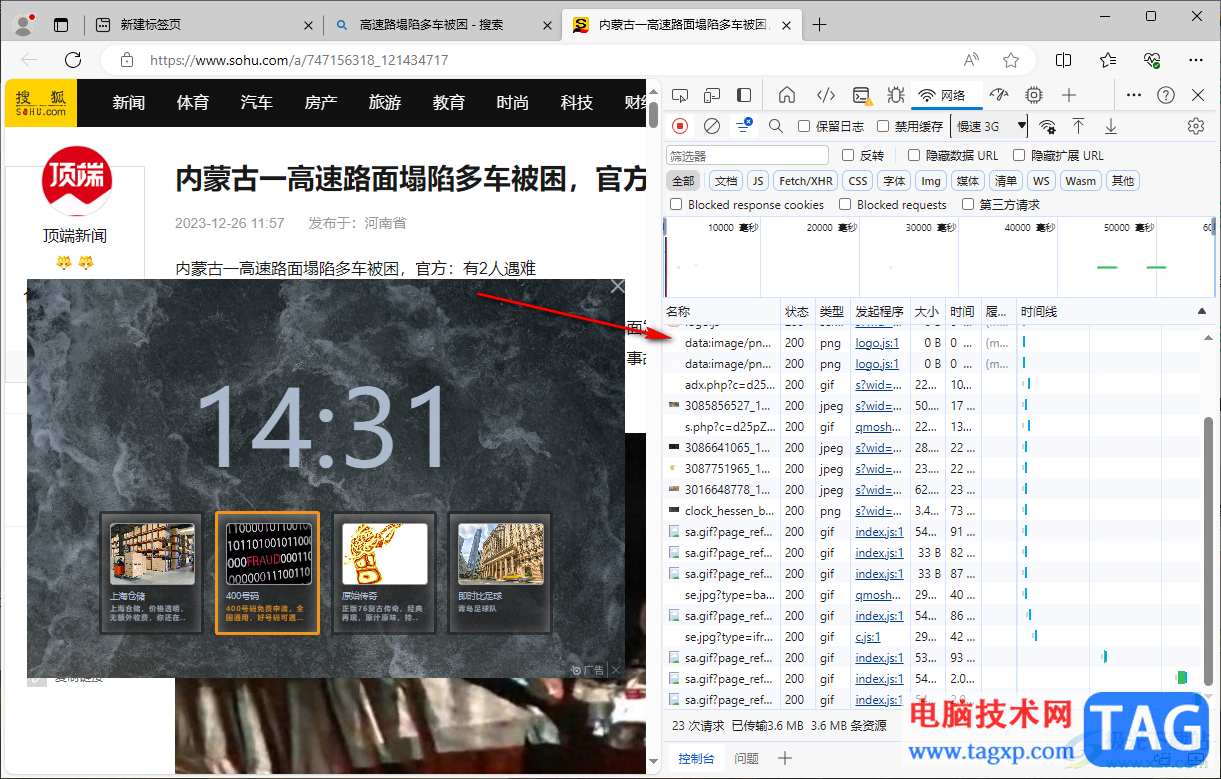
Task: Filter requests by Fetch/XHR
Action: pos(806,181)
